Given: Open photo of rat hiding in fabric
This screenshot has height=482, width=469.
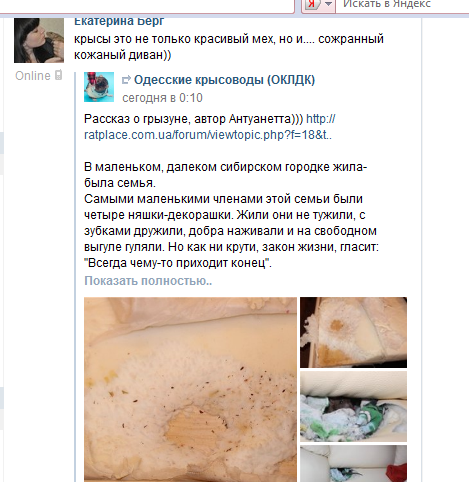Looking at the screenshot, I should 353,406.
